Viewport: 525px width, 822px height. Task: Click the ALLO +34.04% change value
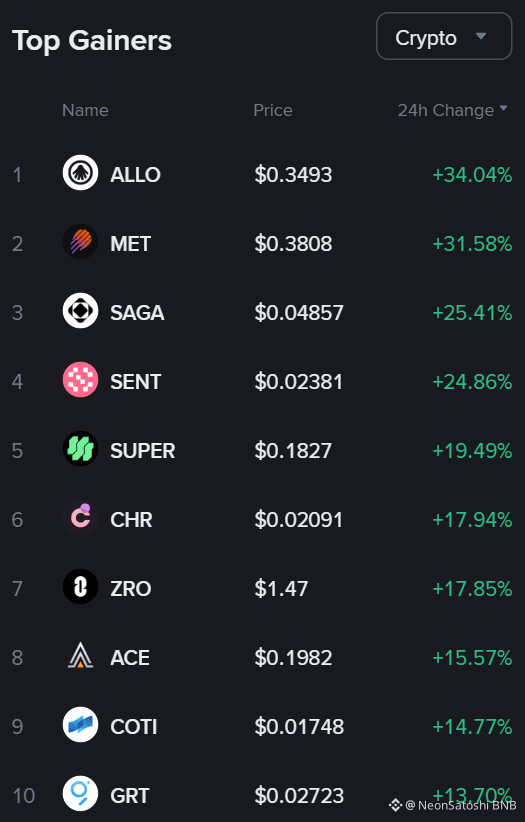472,175
